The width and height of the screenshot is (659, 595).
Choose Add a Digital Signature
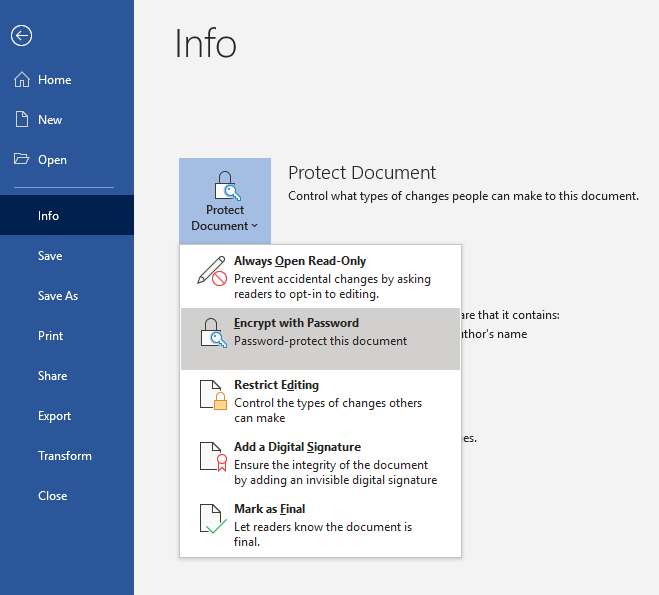click(320, 463)
